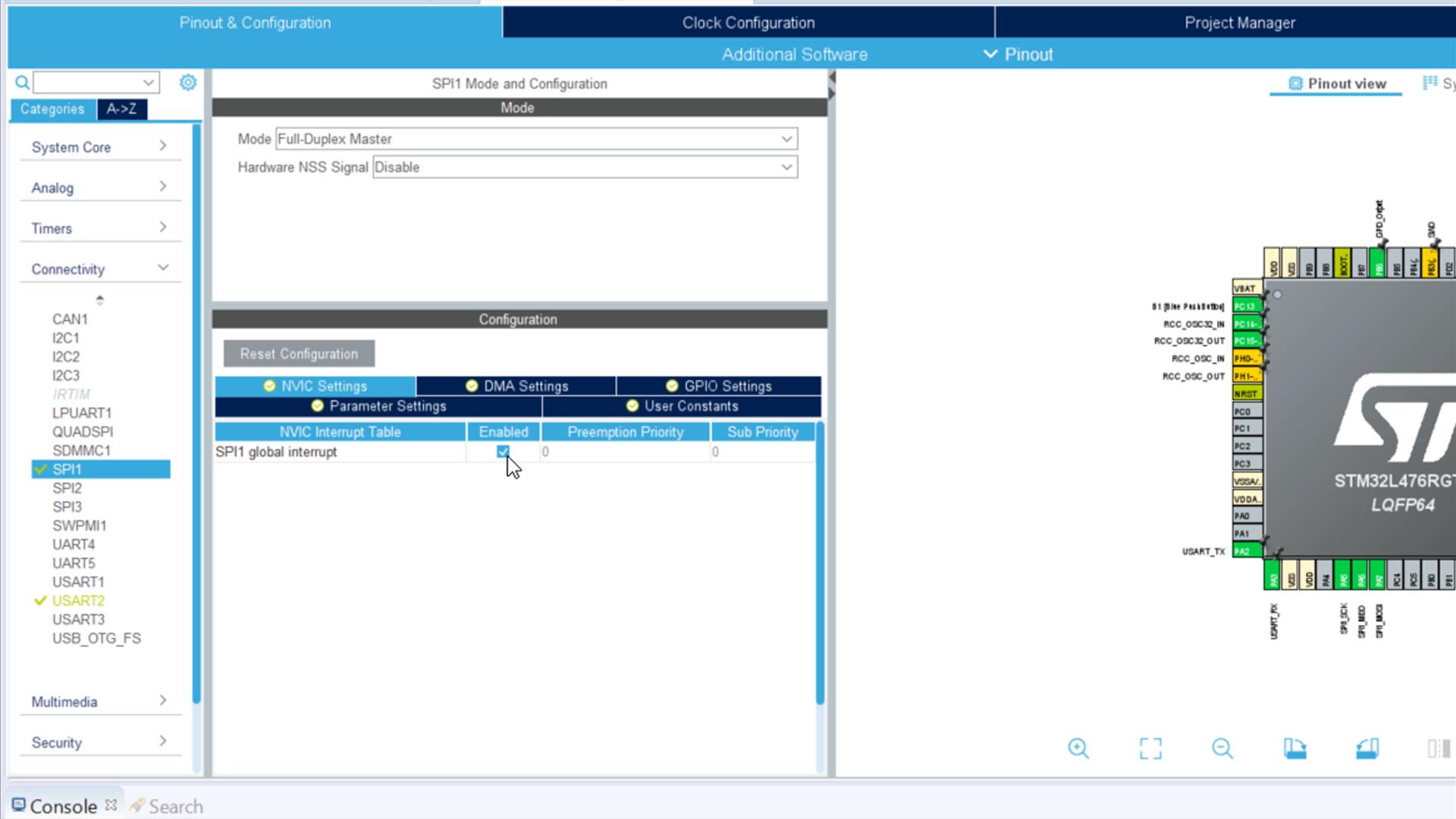Select USART2 in the peripheral list

click(x=78, y=601)
